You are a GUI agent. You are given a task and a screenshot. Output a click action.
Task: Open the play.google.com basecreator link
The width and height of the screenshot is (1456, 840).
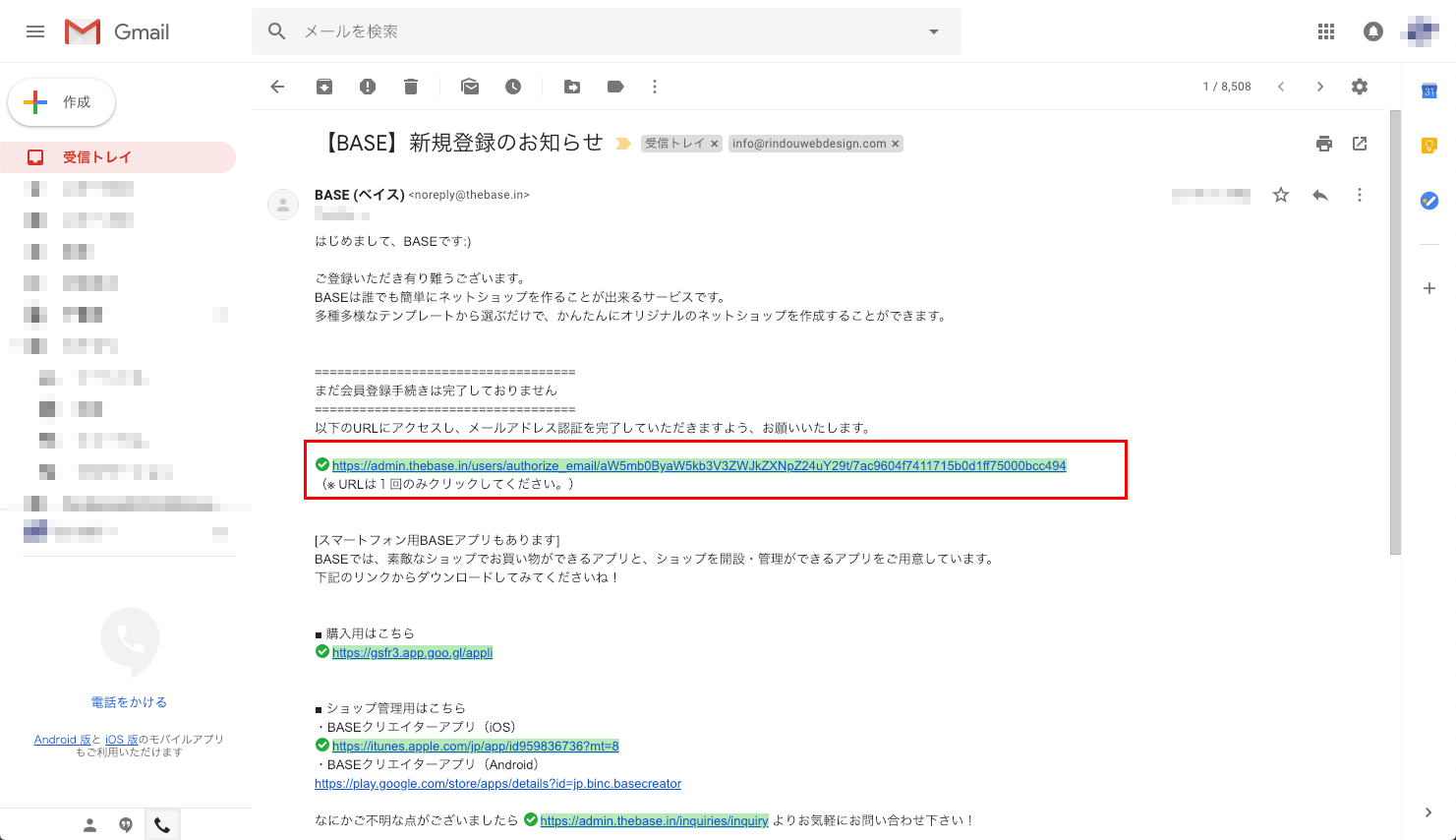click(497, 784)
